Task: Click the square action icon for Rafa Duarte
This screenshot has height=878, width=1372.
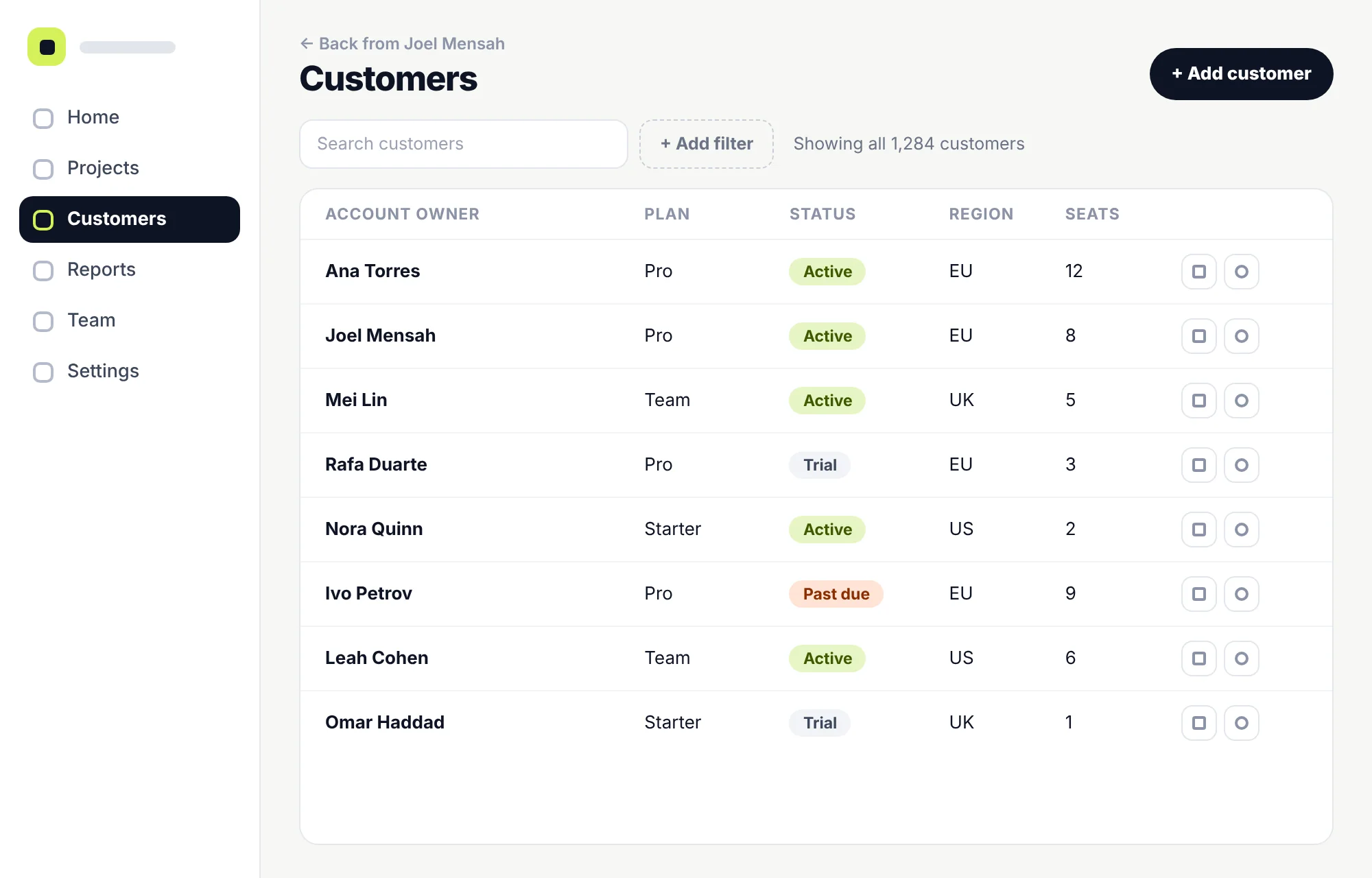Action: coord(1198,465)
